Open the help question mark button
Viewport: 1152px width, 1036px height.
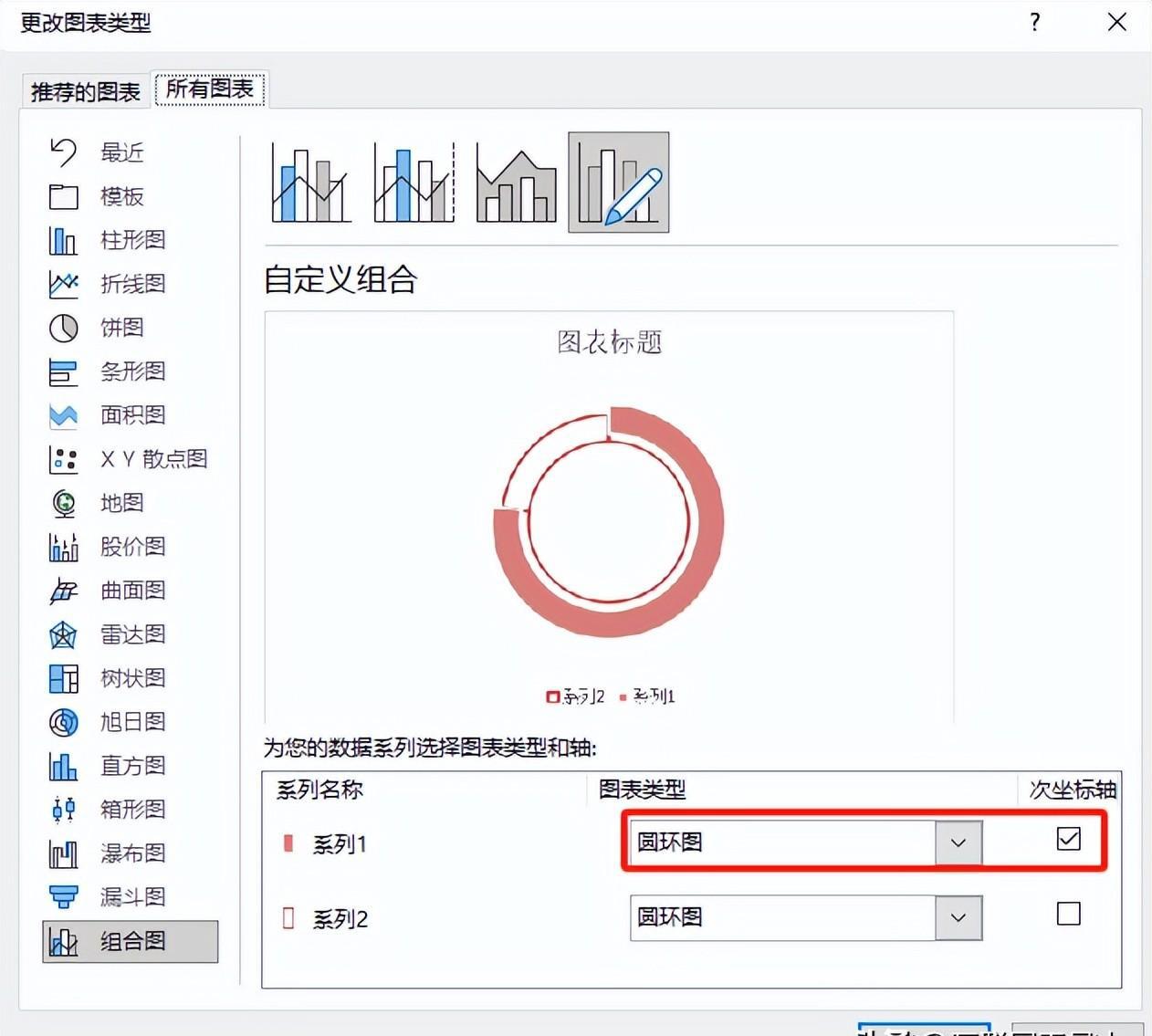click(1034, 22)
